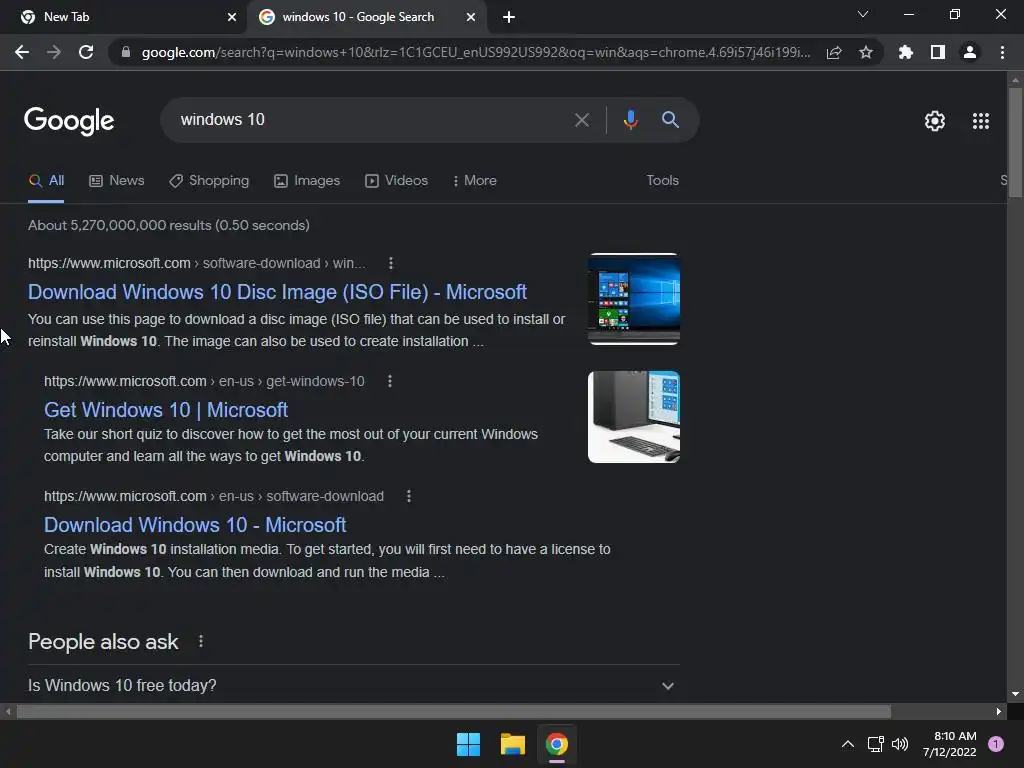1024x768 pixels.
Task: Open the Windows laptop thumbnail image
Action: click(x=633, y=299)
